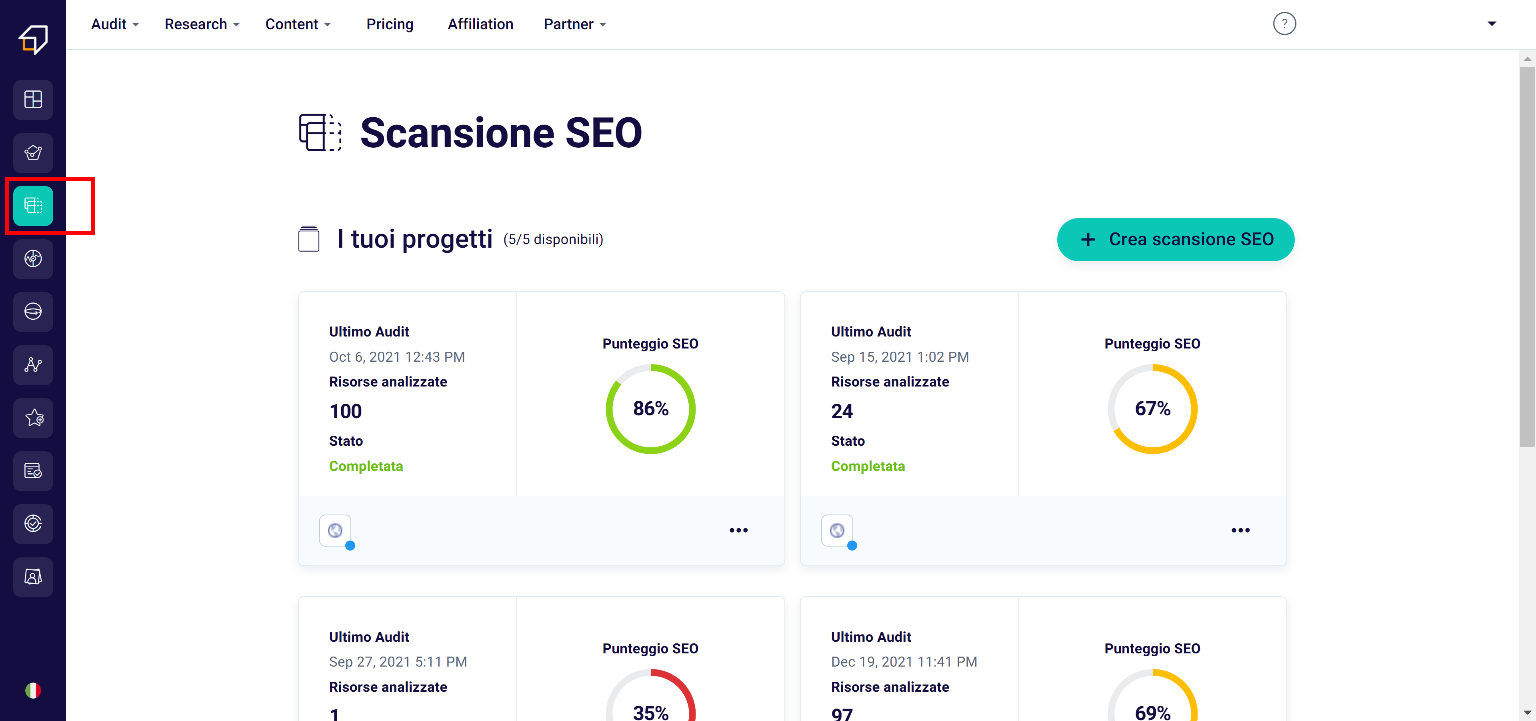The height and width of the screenshot is (721, 1536).
Task: Open the Dashboard panel from the sidebar
Action: click(x=33, y=100)
